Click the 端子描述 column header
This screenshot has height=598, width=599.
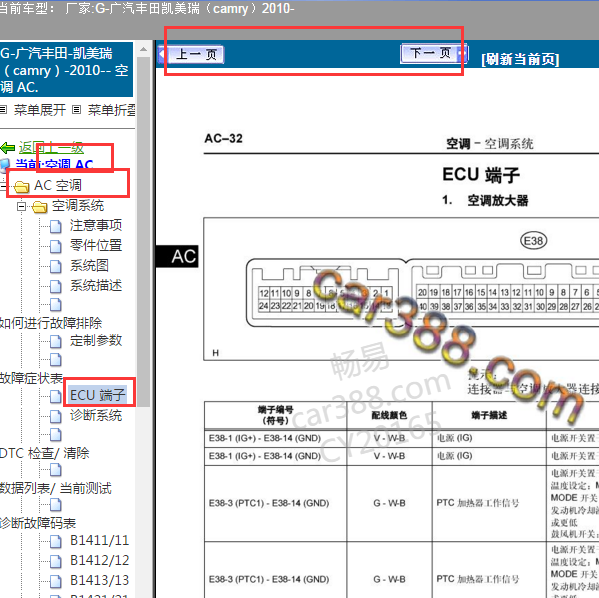coord(489,415)
